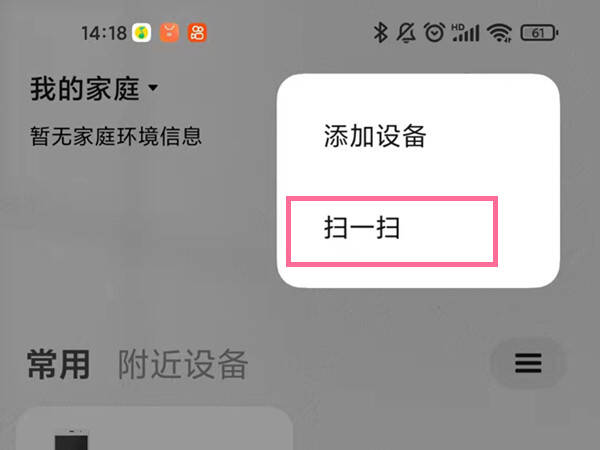Tap the muted bell silent mode icon
This screenshot has width=600, height=450.
point(406,33)
